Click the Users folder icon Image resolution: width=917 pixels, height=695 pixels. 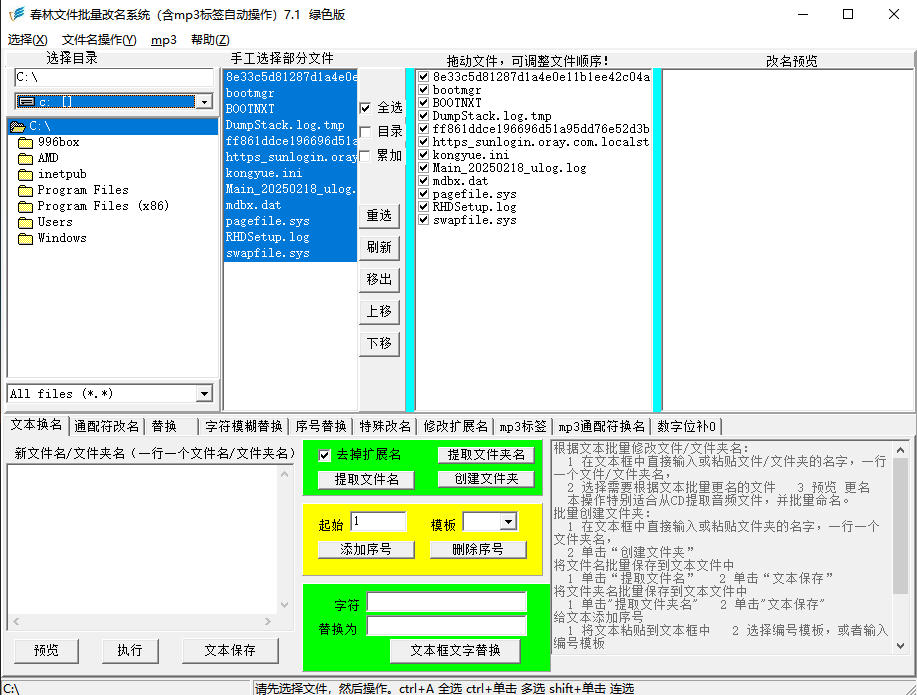point(26,222)
